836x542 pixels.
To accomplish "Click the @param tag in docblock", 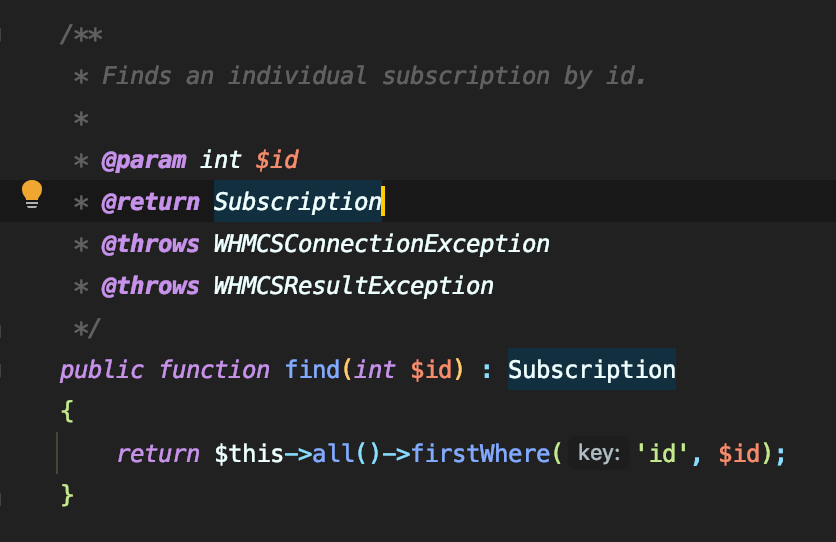I will (x=143, y=160).
